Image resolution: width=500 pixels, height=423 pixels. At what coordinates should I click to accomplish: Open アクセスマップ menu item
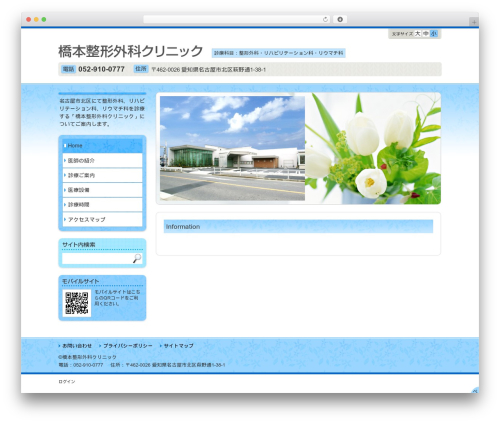102,219
